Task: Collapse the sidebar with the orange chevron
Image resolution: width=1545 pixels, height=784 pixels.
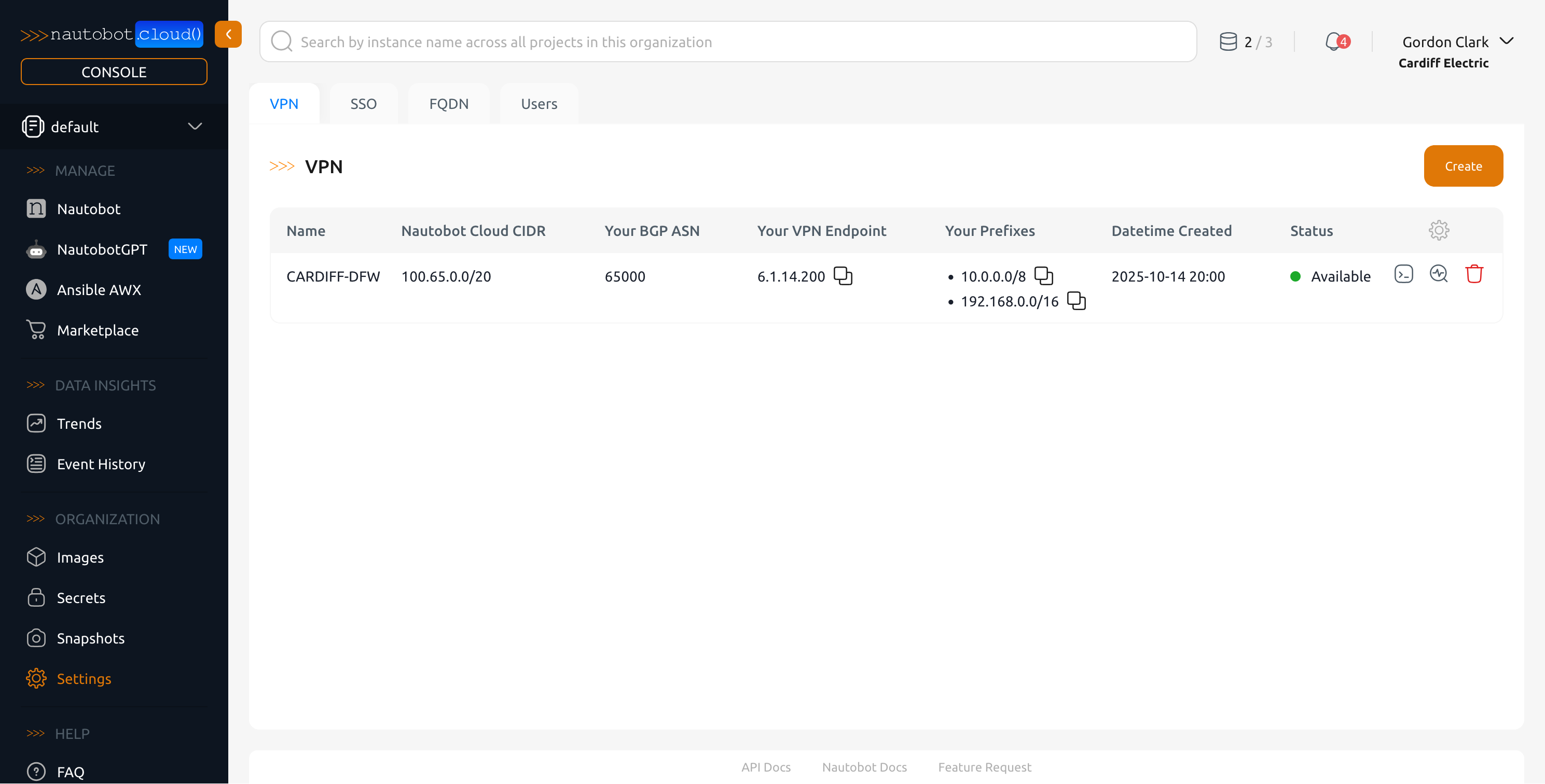Action: 228,34
